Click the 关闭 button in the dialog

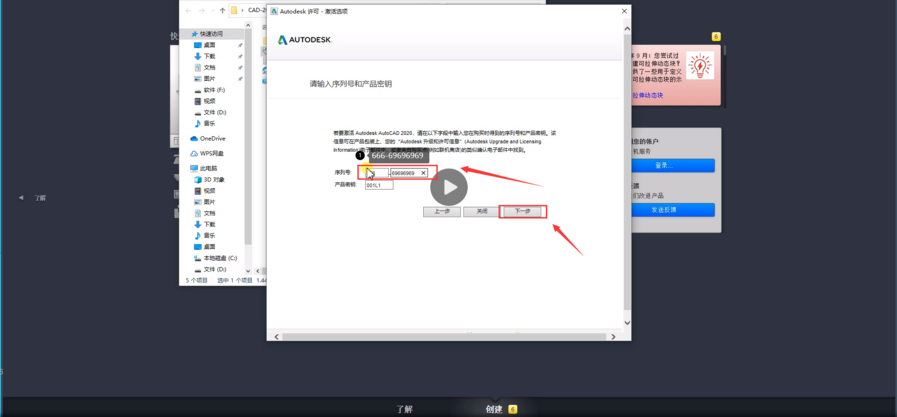(x=482, y=212)
